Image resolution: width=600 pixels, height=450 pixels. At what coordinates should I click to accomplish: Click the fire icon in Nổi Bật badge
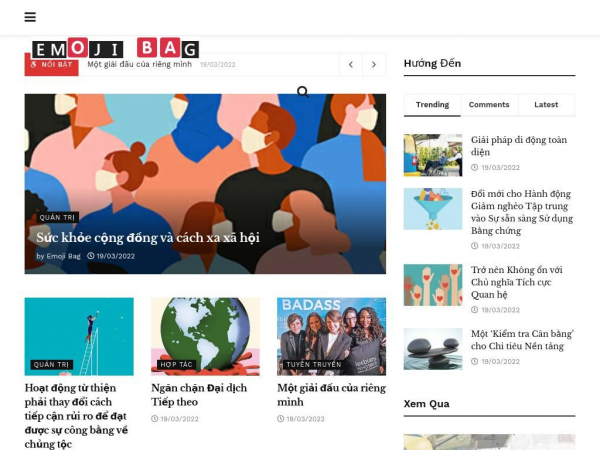coord(34,65)
